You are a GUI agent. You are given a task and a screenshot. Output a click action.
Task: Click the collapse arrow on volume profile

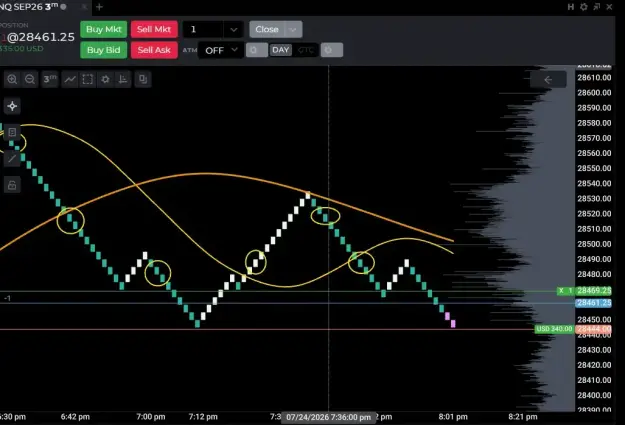pos(548,80)
